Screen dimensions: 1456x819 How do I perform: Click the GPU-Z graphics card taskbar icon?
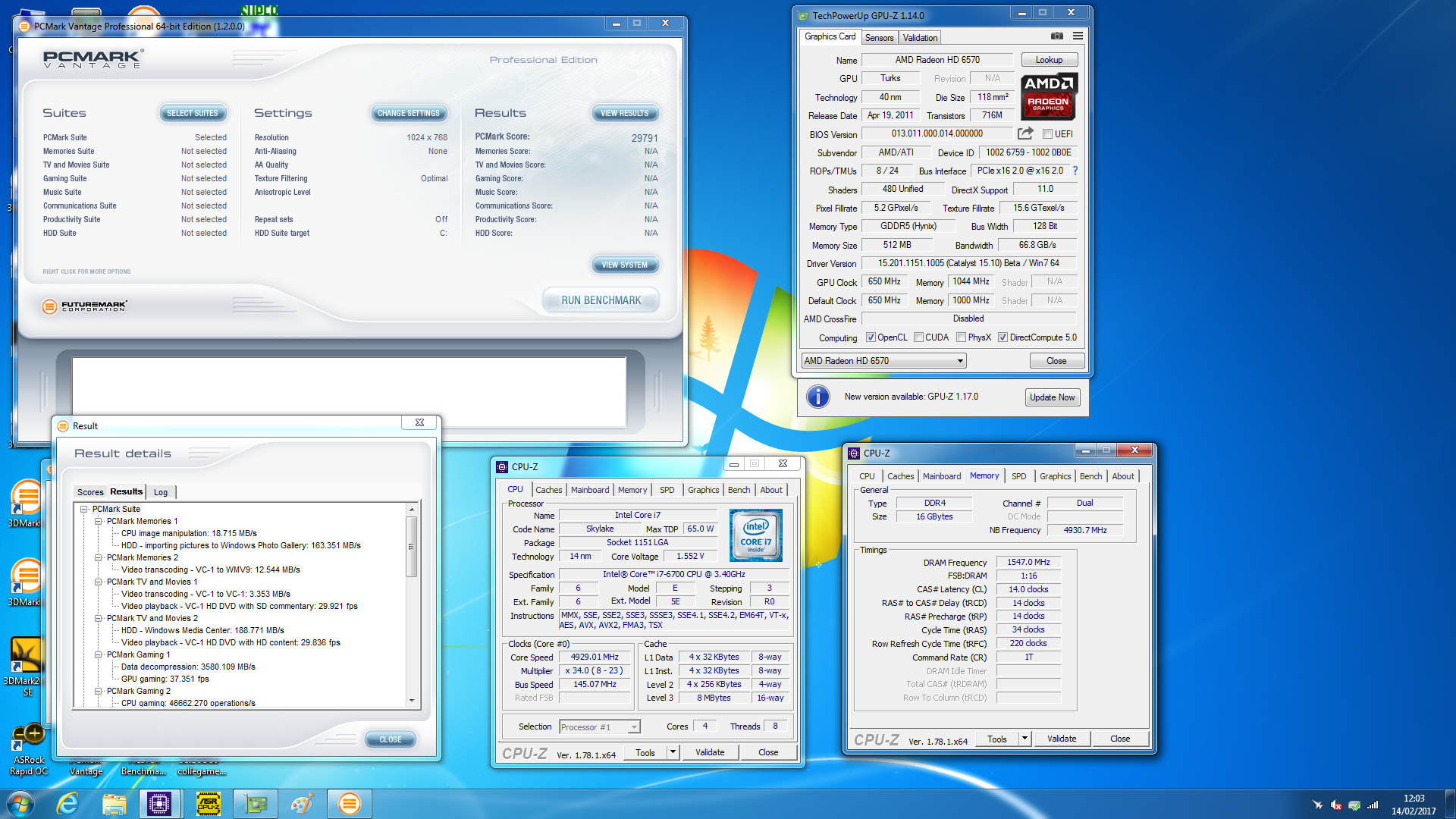(x=256, y=804)
